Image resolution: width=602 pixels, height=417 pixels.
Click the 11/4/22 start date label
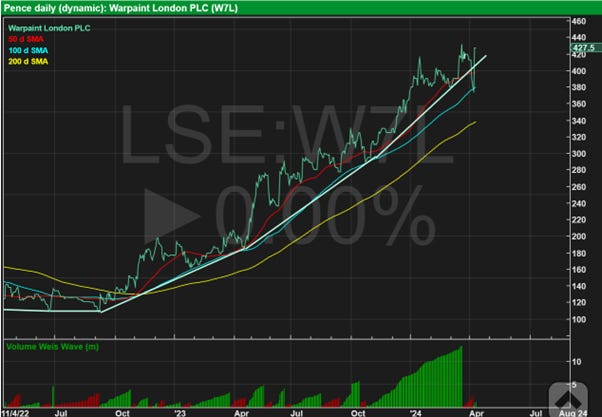pyautogui.click(x=15, y=413)
